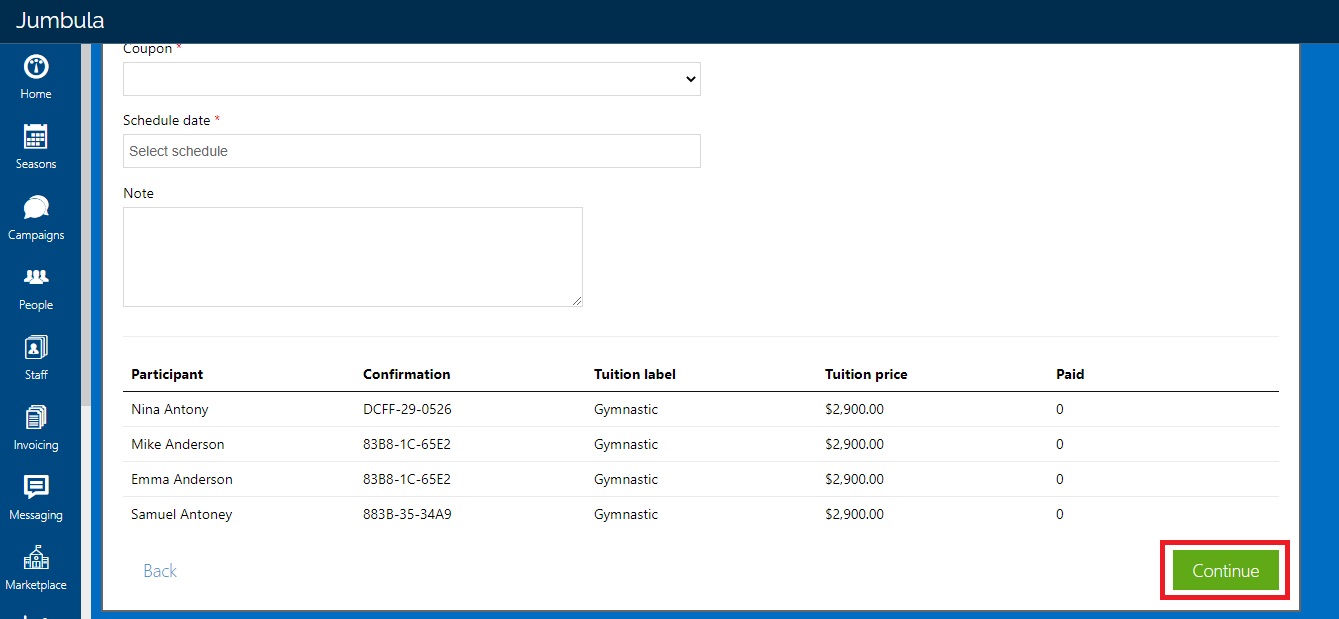The width and height of the screenshot is (1339, 619).
Task: Select the Confirmation column header
Action: click(407, 374)
